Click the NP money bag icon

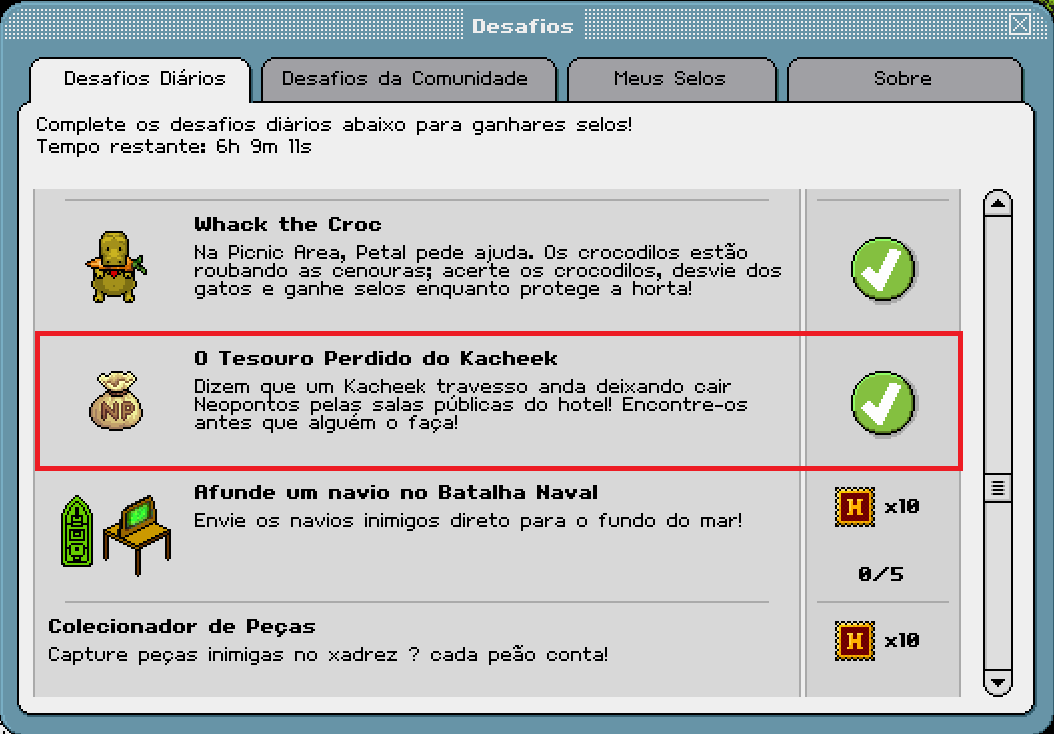pyautogui.click(x=116, y=401)
